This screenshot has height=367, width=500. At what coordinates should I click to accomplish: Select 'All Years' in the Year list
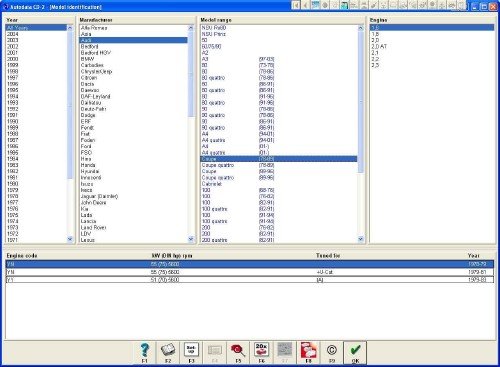point(36,28)
